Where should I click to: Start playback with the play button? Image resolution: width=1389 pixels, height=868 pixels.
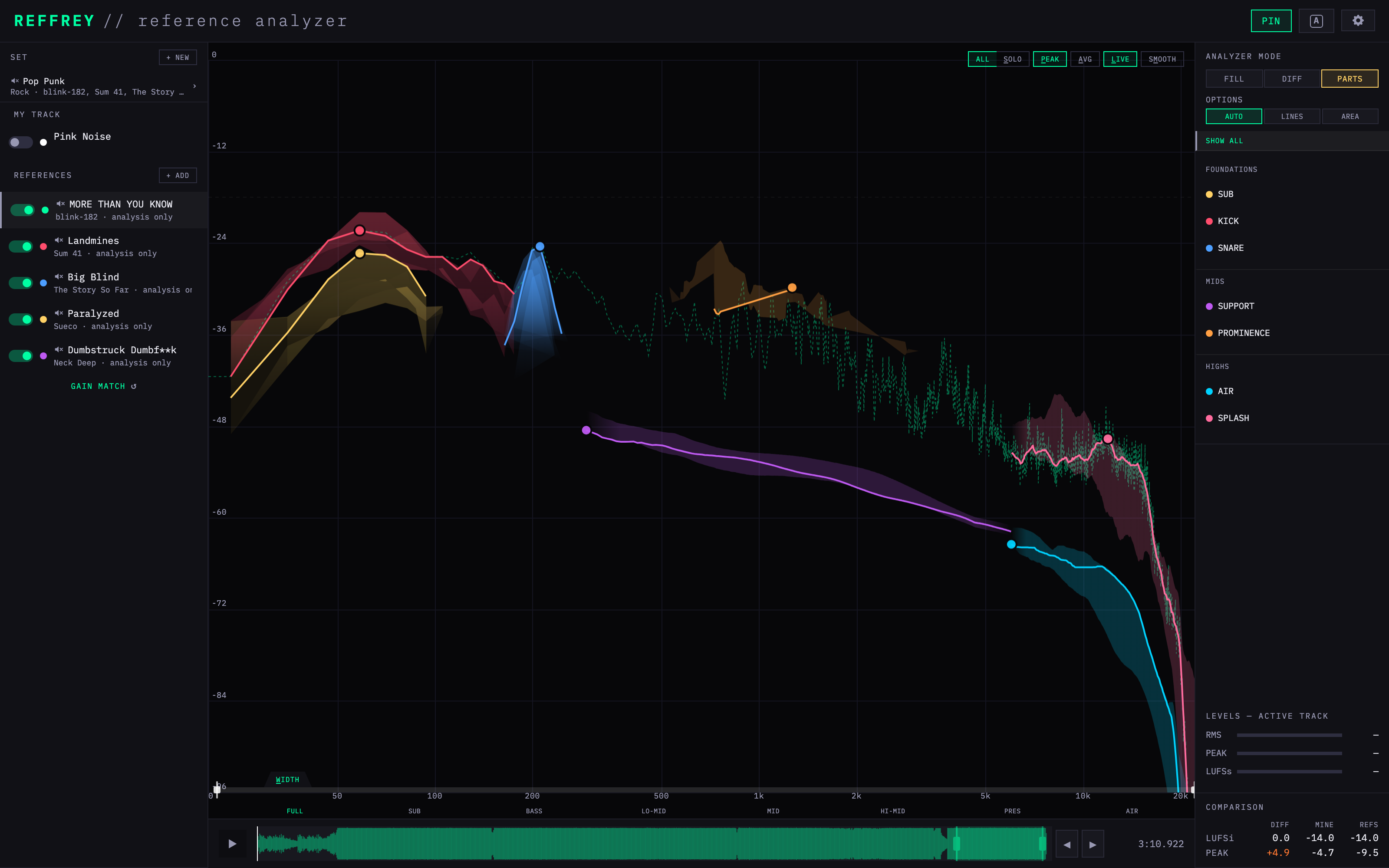(232, 844)
